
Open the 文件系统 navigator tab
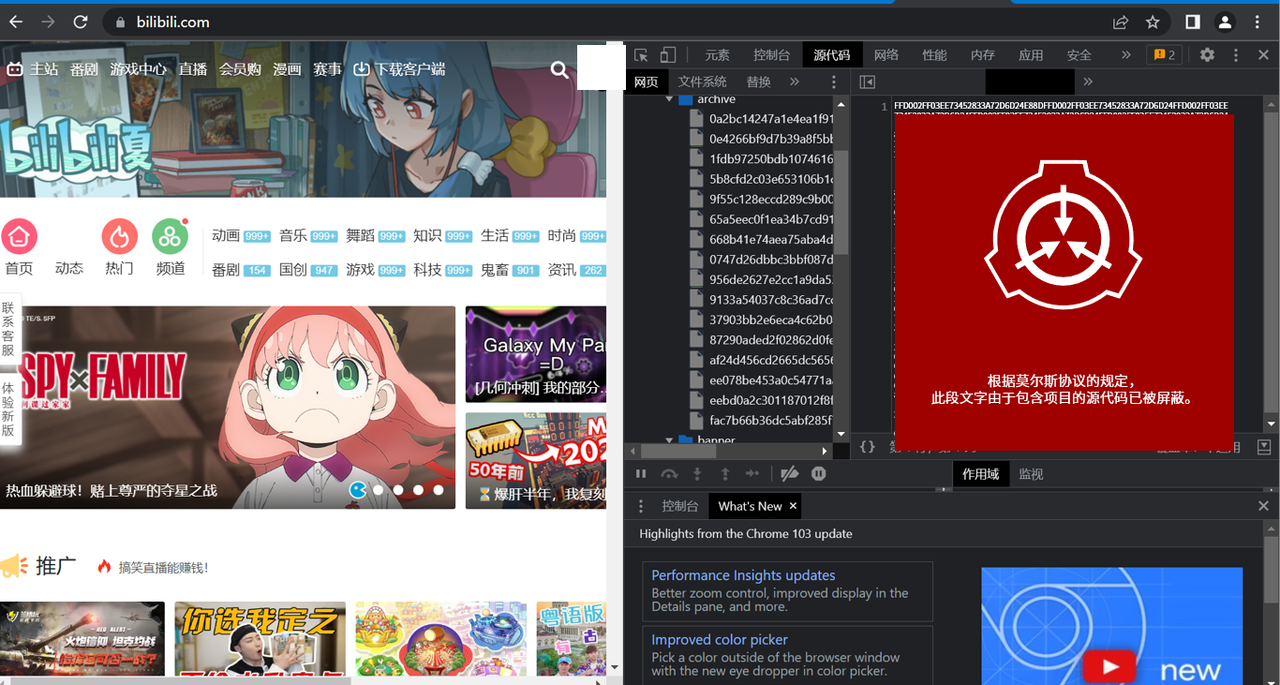(x=702, y=82)
